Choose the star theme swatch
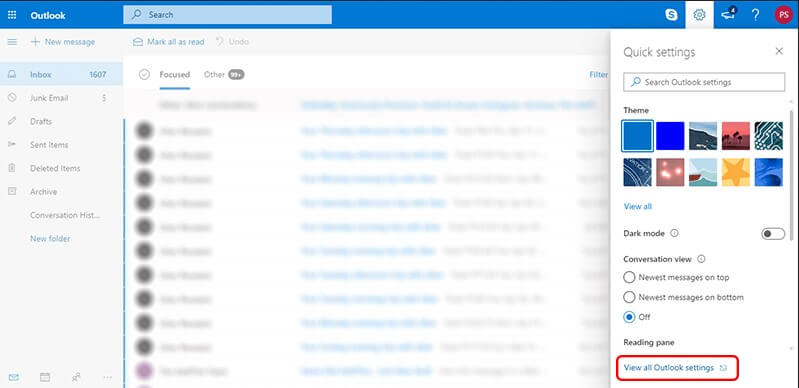 pyautogui.click(x=736, y=172)
